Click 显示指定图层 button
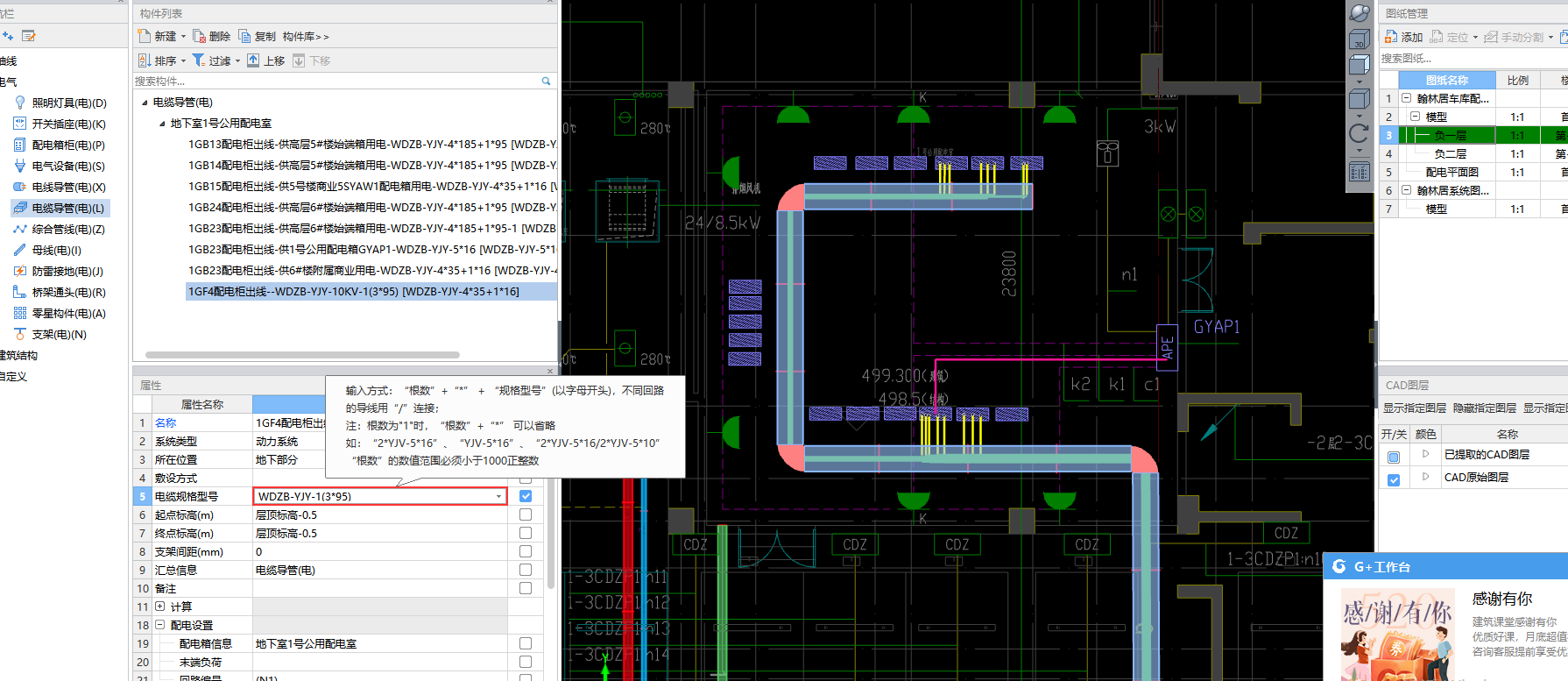Image resolution: width=1568 pixels, height=681 pixels. (x=1416, y=408)
